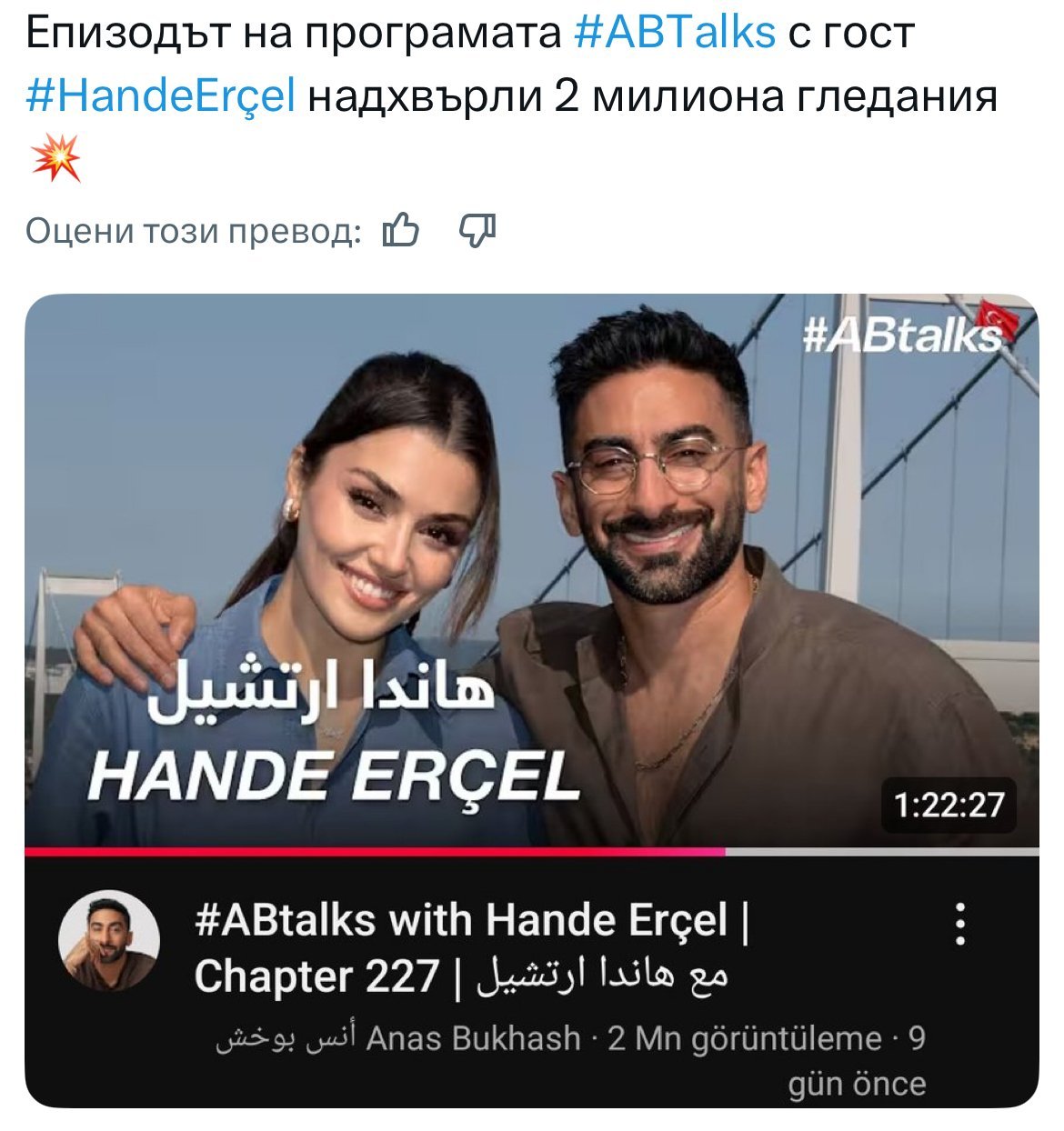Click the Turkish flag on the thumbnail

coord(1000,320)
